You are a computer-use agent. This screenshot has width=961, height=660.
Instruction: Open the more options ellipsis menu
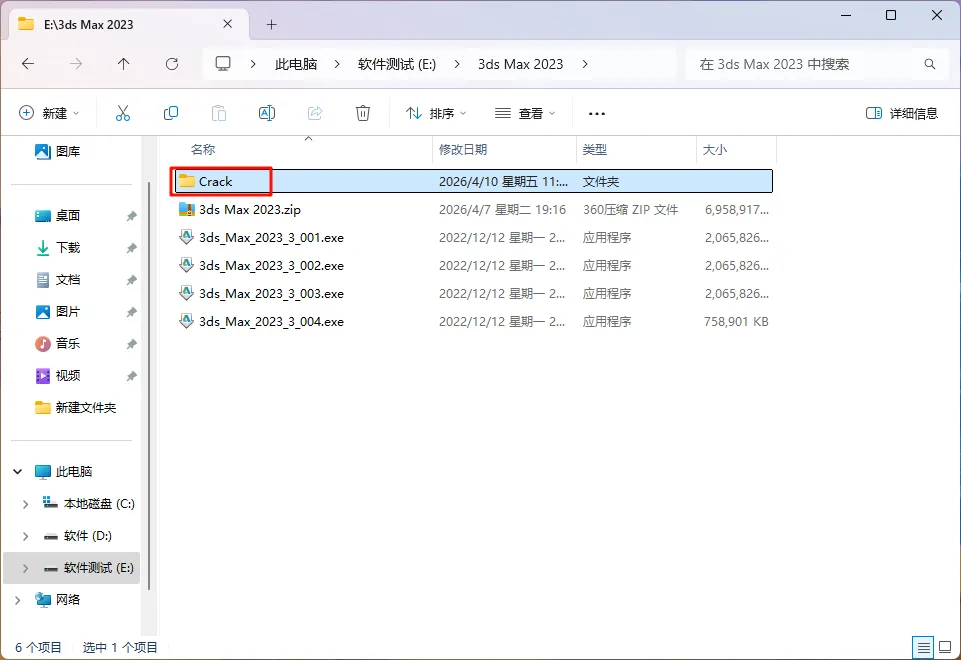(x=596, y=113)
